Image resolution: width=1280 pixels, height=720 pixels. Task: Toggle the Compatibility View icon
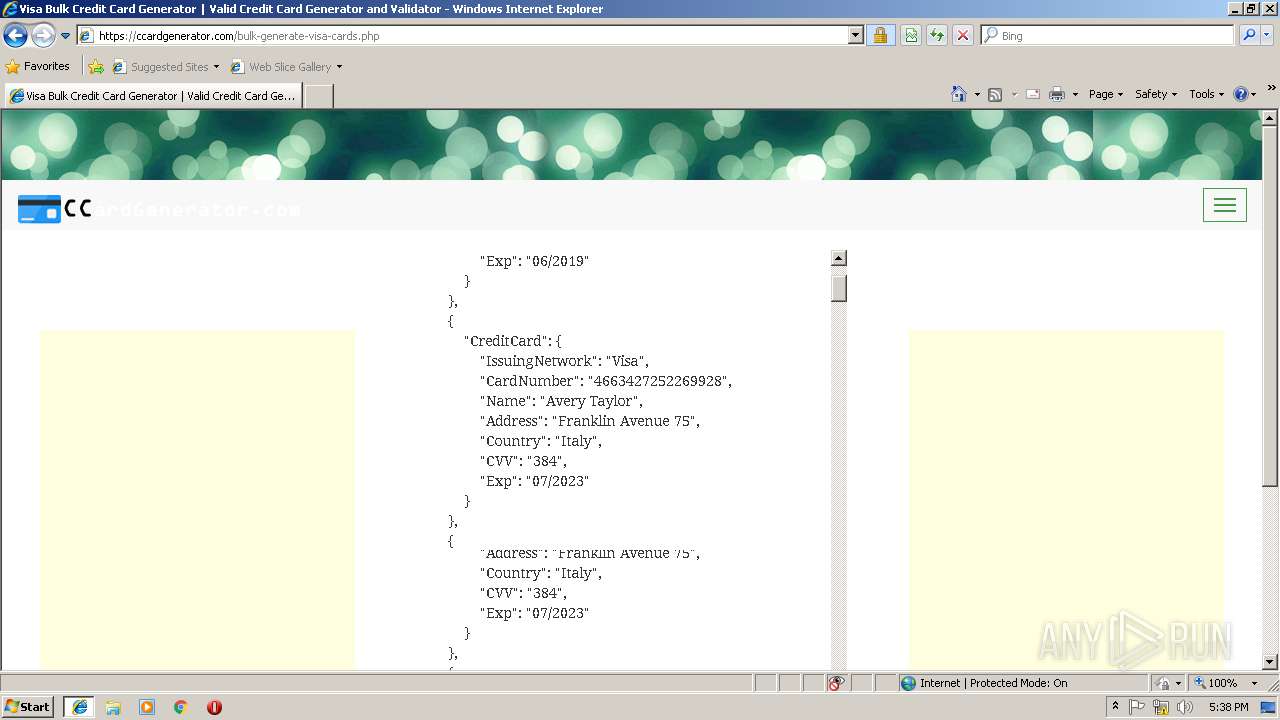(x=911, y=36)
